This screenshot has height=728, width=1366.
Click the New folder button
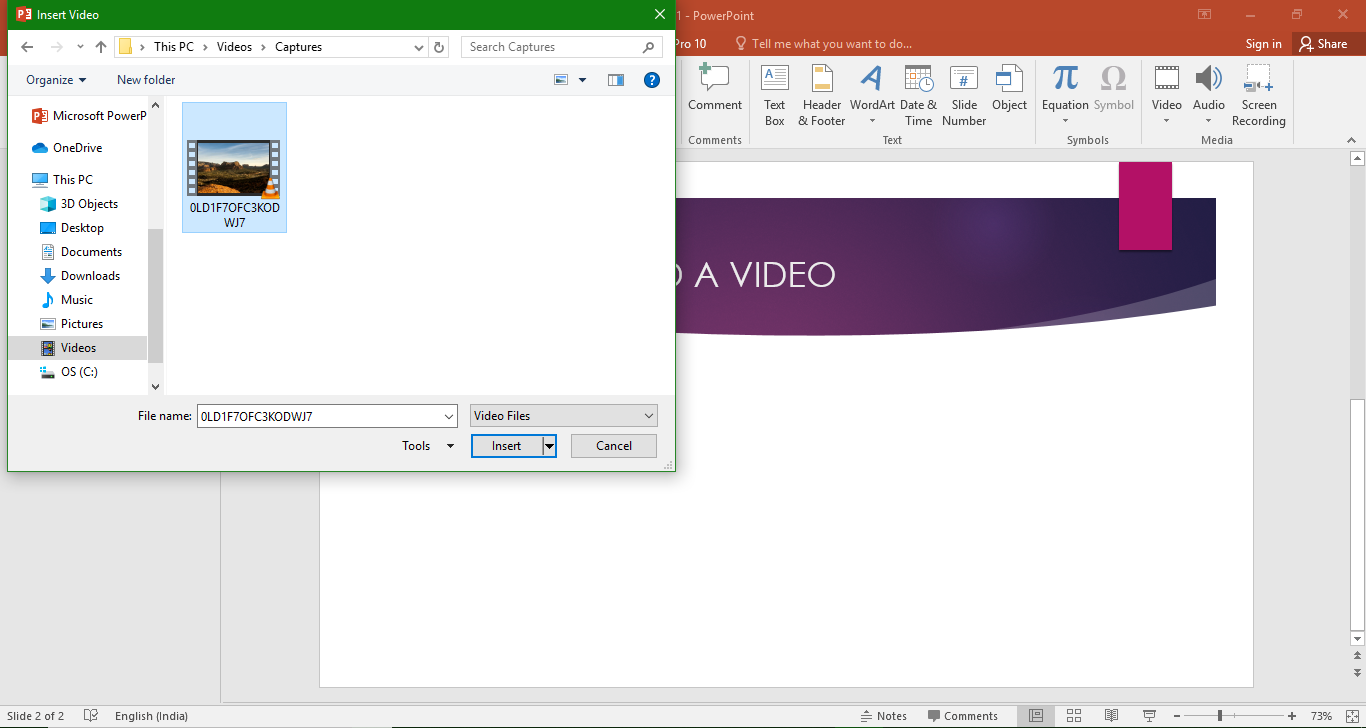click(x=146, y=80)
